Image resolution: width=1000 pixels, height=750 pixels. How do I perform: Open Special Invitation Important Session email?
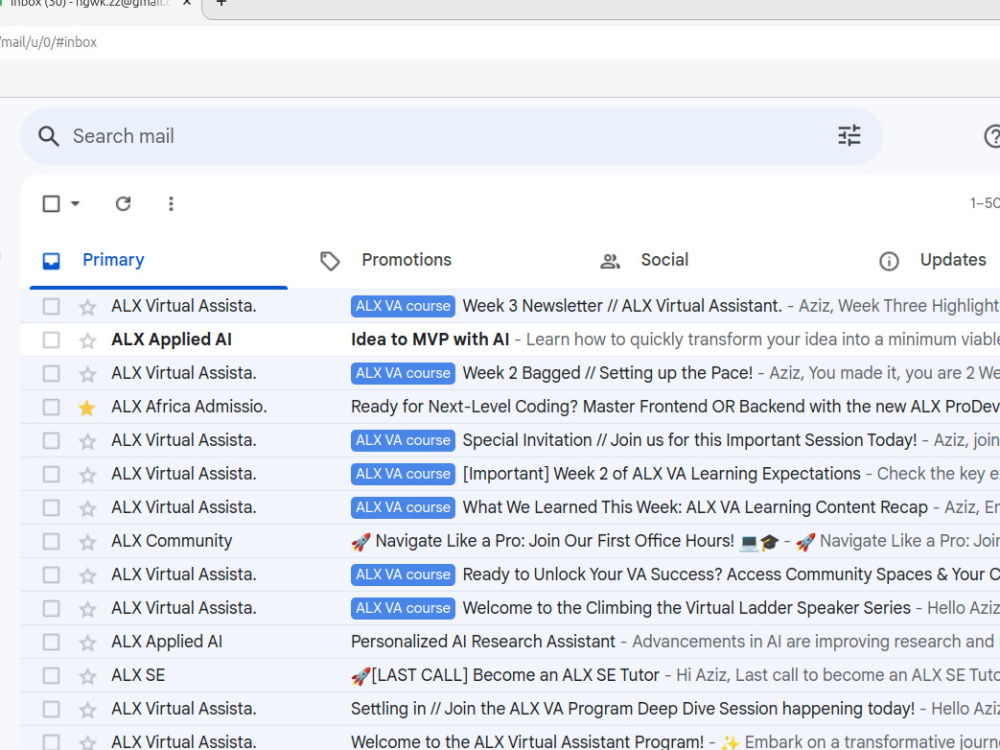point(689,440)
